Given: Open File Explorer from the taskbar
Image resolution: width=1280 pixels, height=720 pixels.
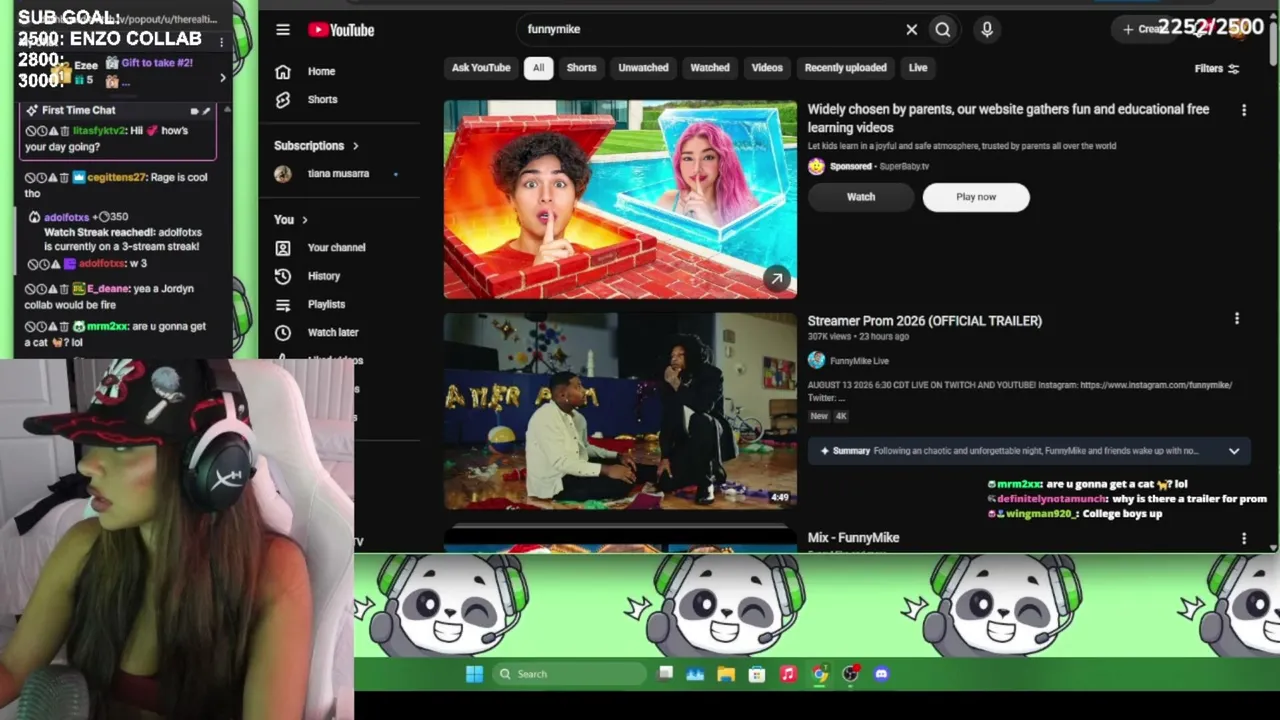Looking at the screenshot, I should click(726, 674).
